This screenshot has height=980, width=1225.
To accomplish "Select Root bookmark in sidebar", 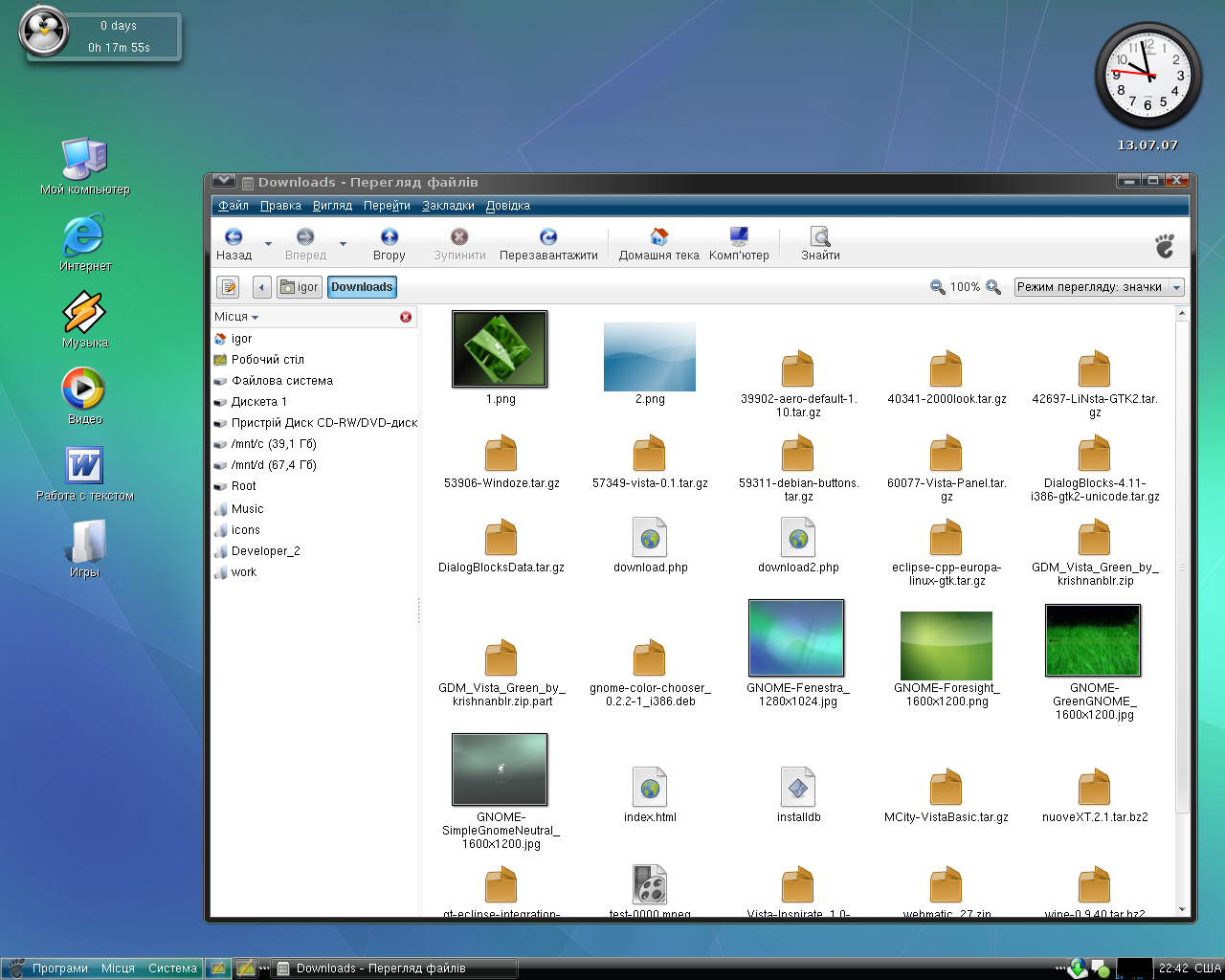I will tap(315, 486).
